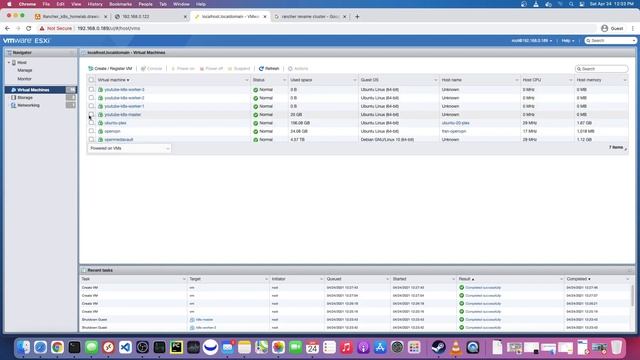
Task: Click the Host icon in Navigator tree
Action: (14, 62)
